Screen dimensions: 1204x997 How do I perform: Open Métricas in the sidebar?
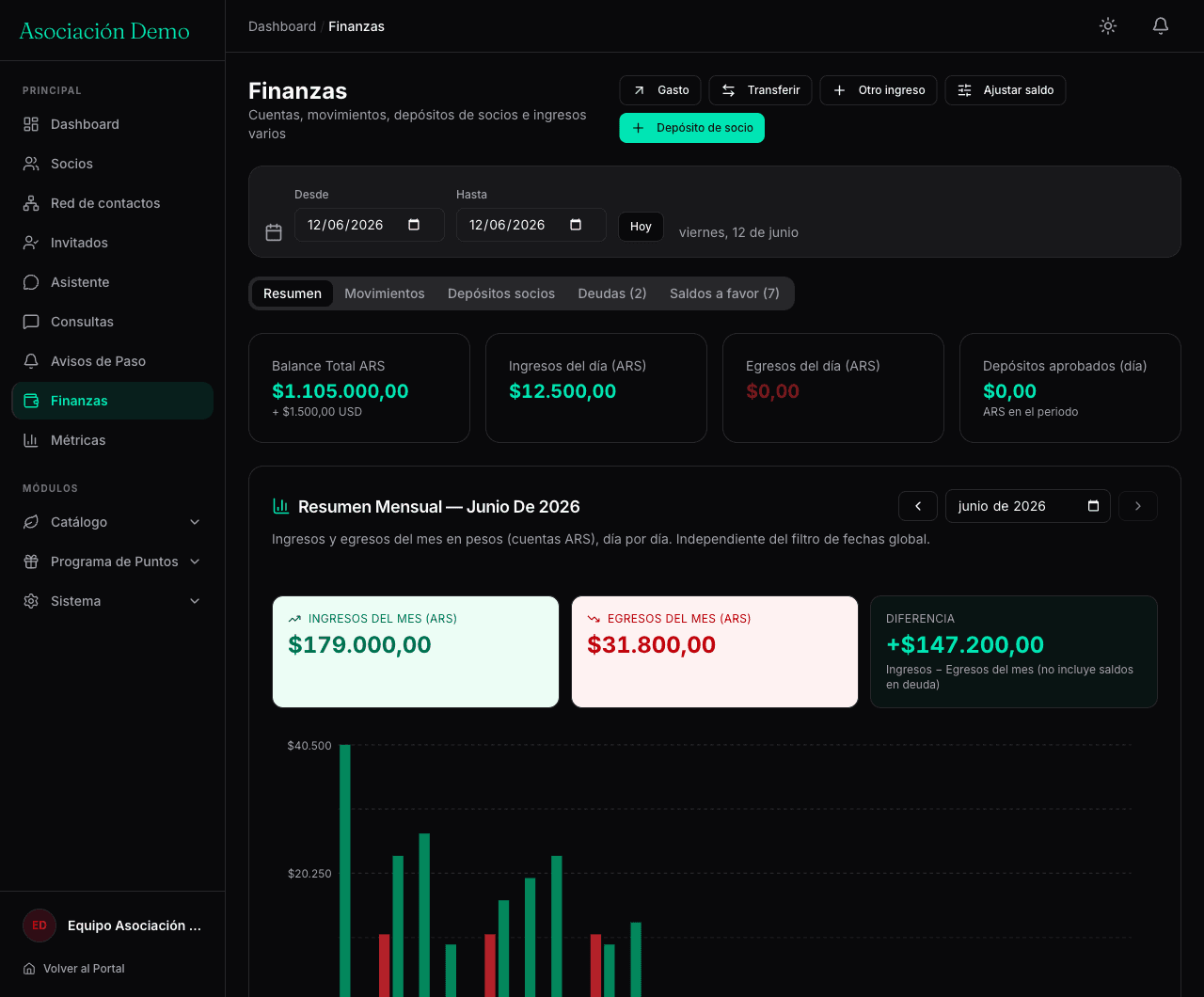pyautogui.click(x=113, y=440)
